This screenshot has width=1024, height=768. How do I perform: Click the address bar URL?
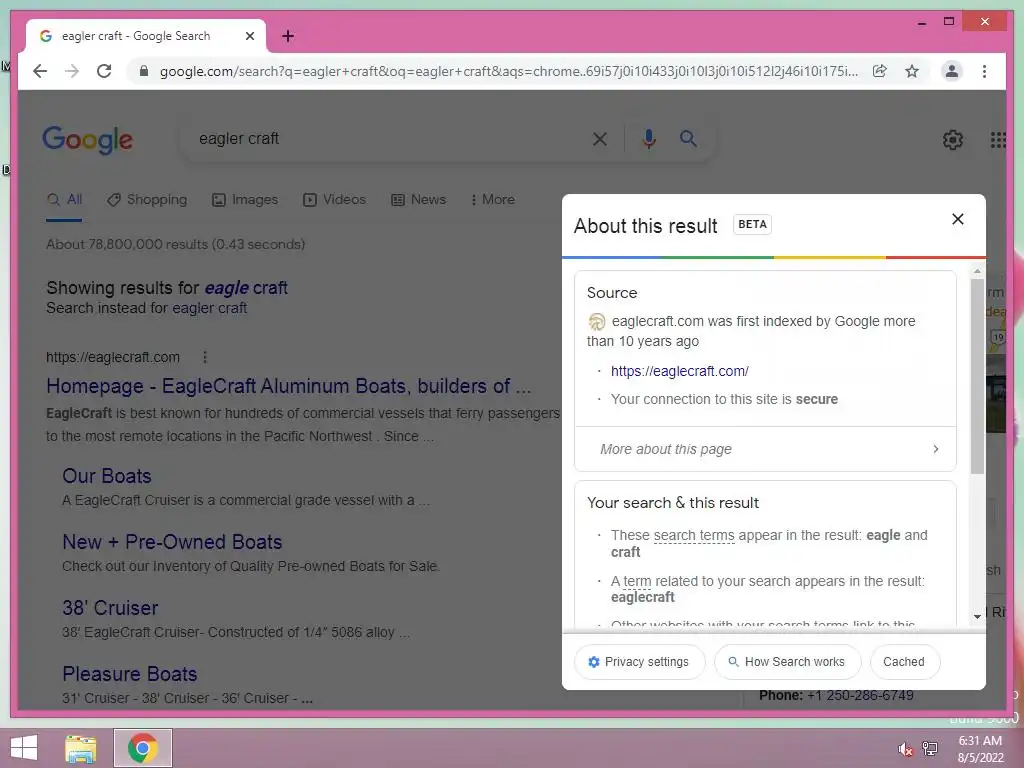pyautogui.click(x=508, y=71)
